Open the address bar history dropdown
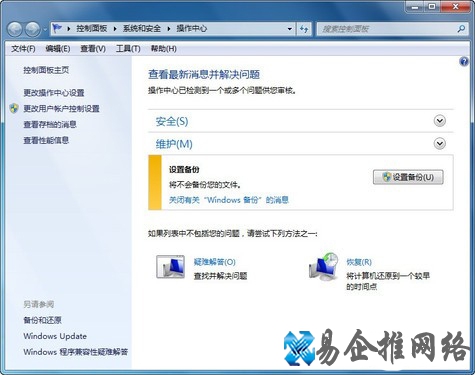The height and width of the screenshot is (375, 475). coord(289,29)
